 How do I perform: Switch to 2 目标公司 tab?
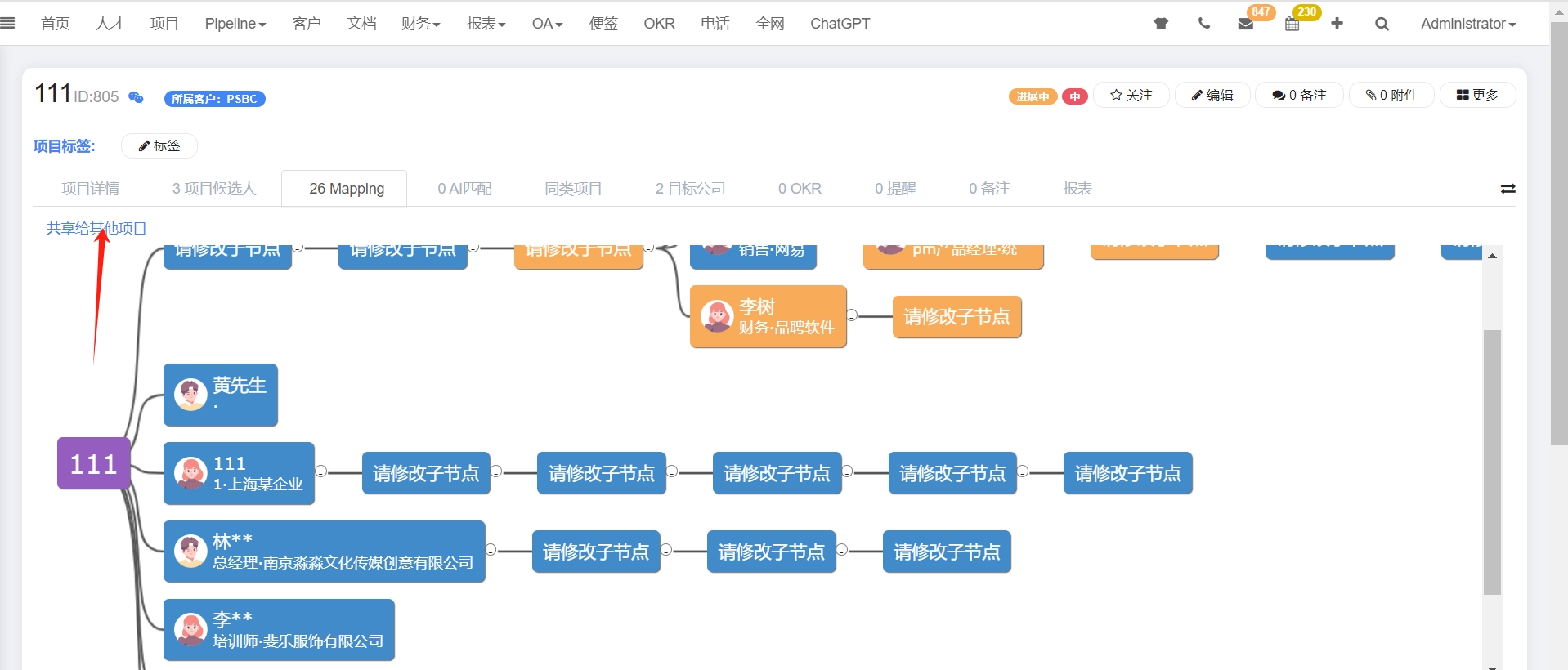click(x=690, y=189)
